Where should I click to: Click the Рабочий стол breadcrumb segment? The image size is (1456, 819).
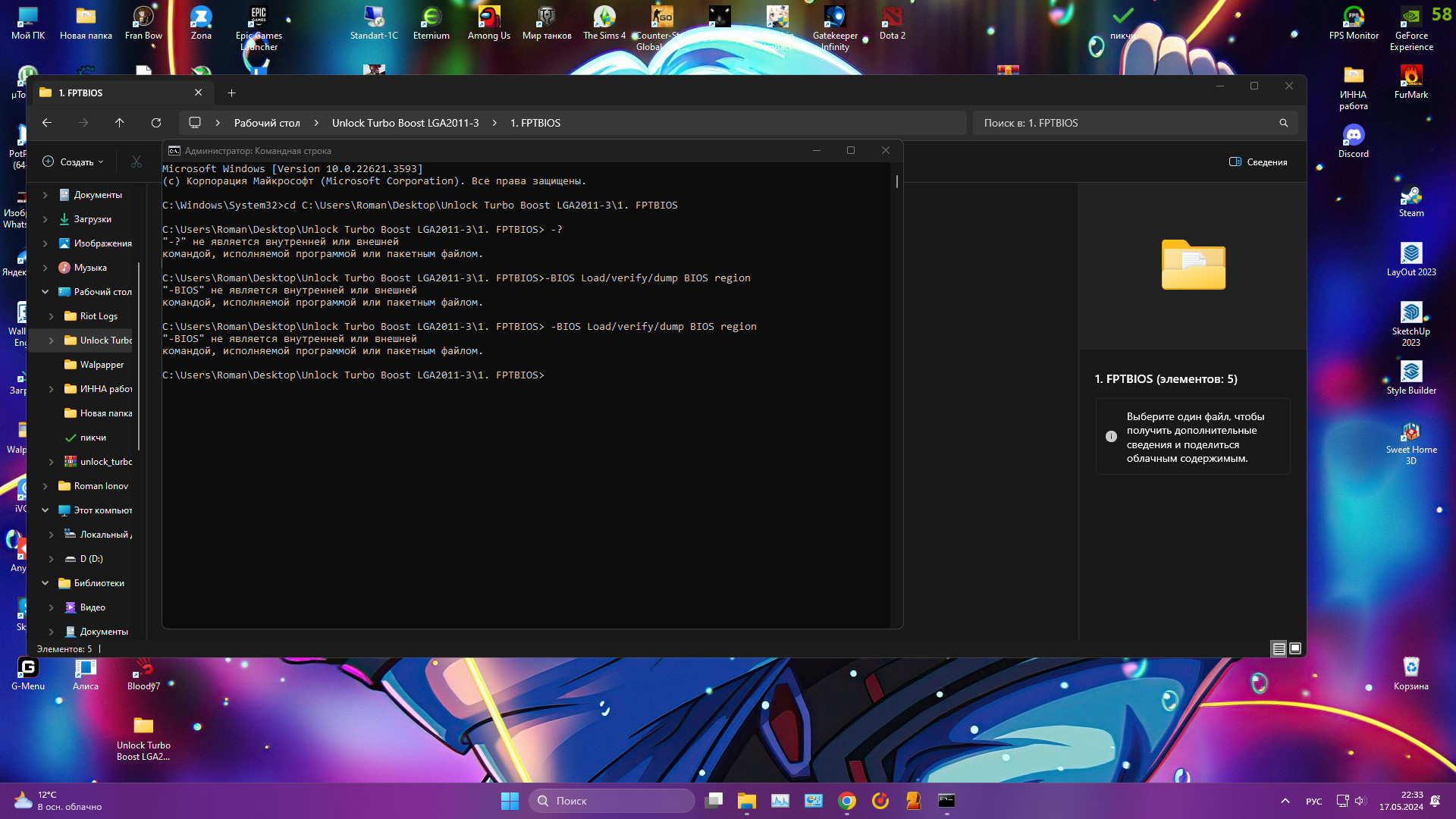coord(267,123)
